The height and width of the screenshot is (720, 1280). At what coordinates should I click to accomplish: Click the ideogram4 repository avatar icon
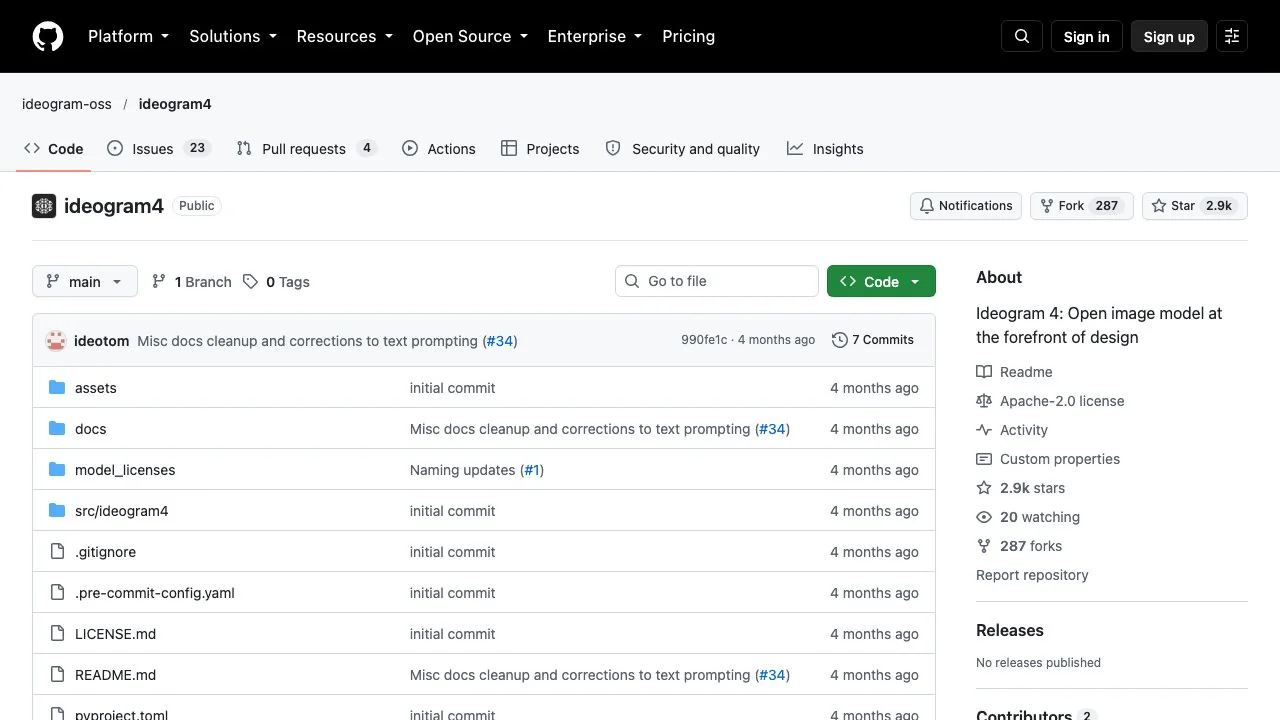coord(44,206)
